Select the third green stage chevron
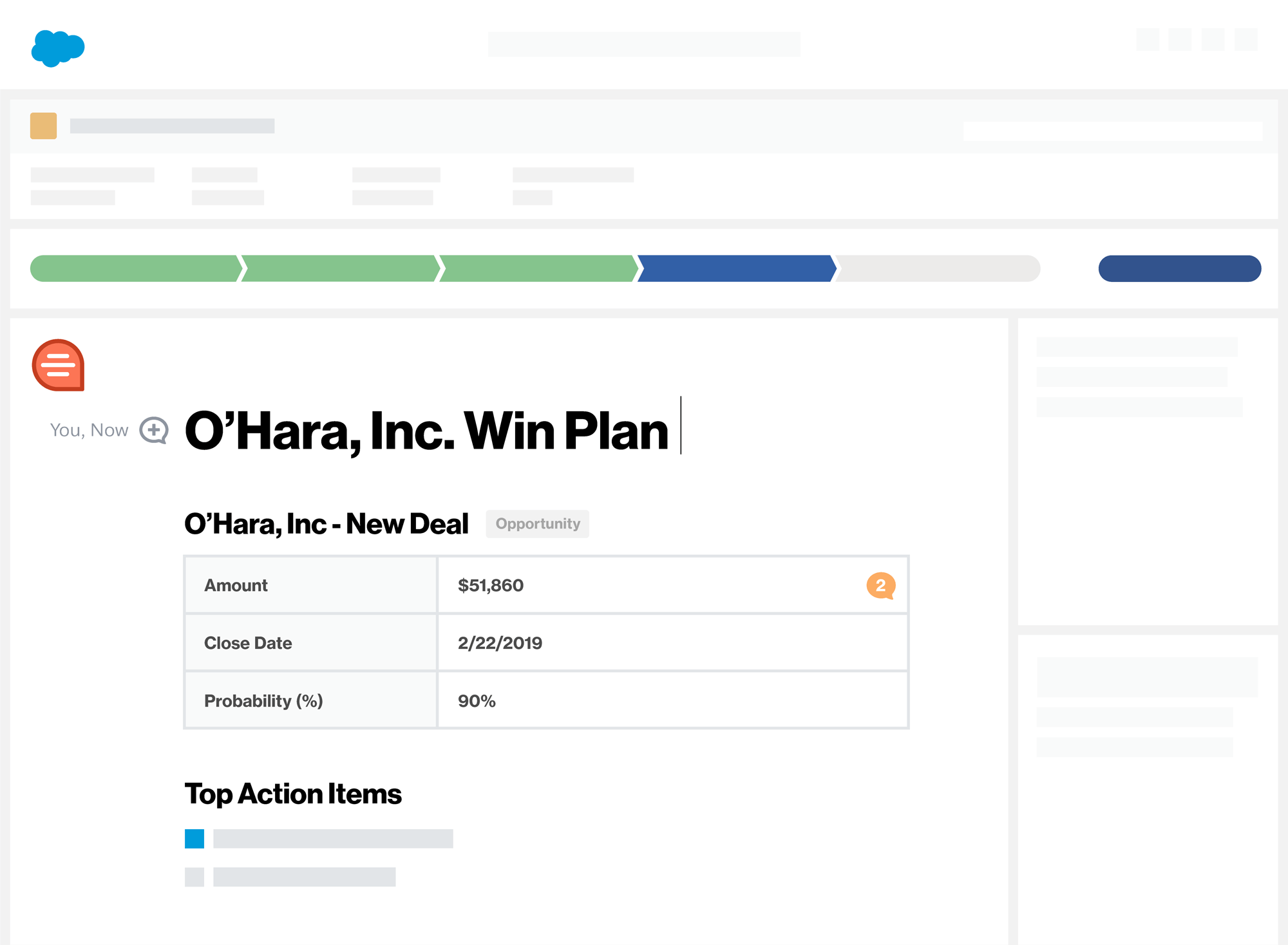The height and width of the screenshot is (945, 1288). 539,268
